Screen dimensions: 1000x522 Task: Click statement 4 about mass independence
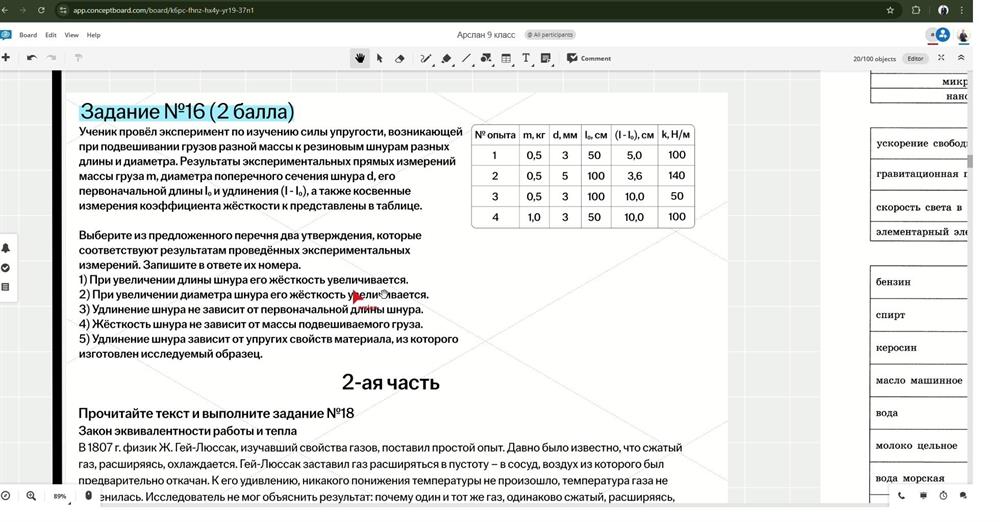coord(251,324)
